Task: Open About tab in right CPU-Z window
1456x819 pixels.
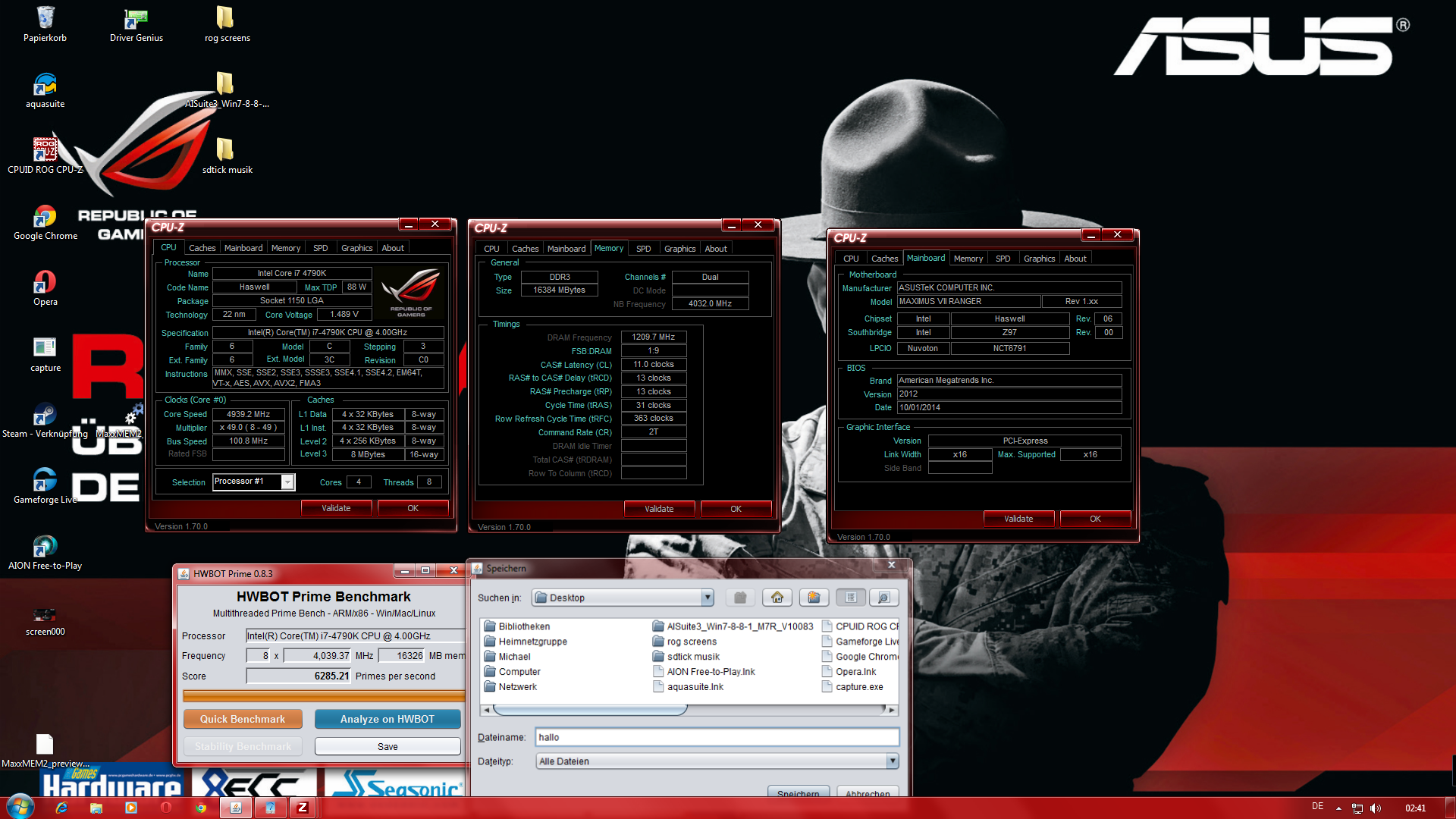Action: (x=1075, y=259)
